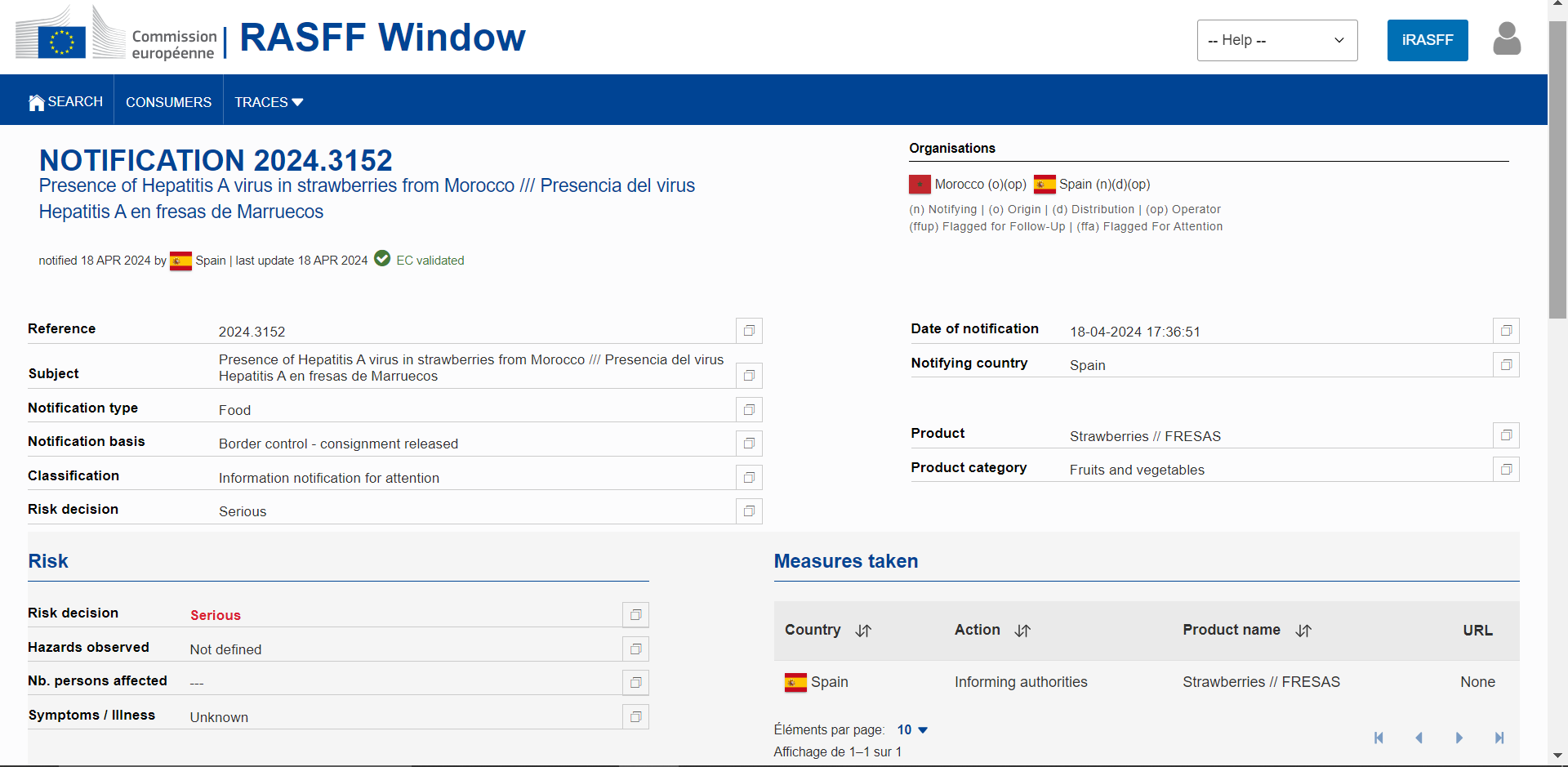Copy the Product Strawberries value
This screenshot has height=767, width=1568.
point(1506,435)
